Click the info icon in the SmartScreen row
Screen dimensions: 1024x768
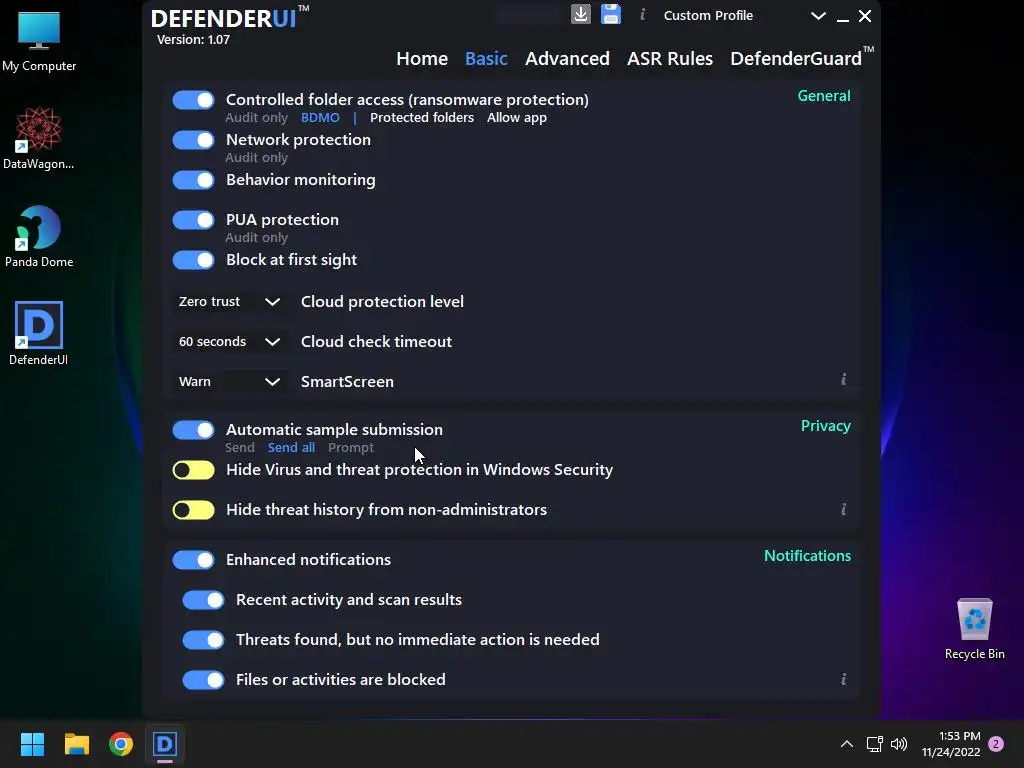[x=844, y=379]
